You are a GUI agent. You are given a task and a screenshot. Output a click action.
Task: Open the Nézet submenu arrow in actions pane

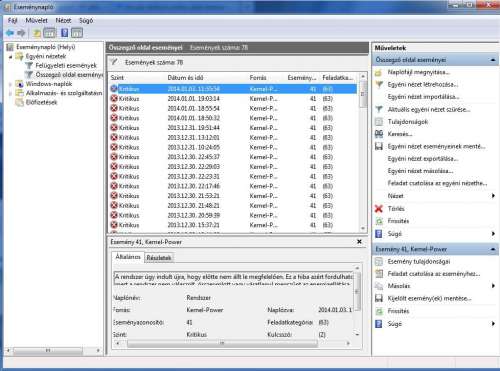tap(493, 196)
